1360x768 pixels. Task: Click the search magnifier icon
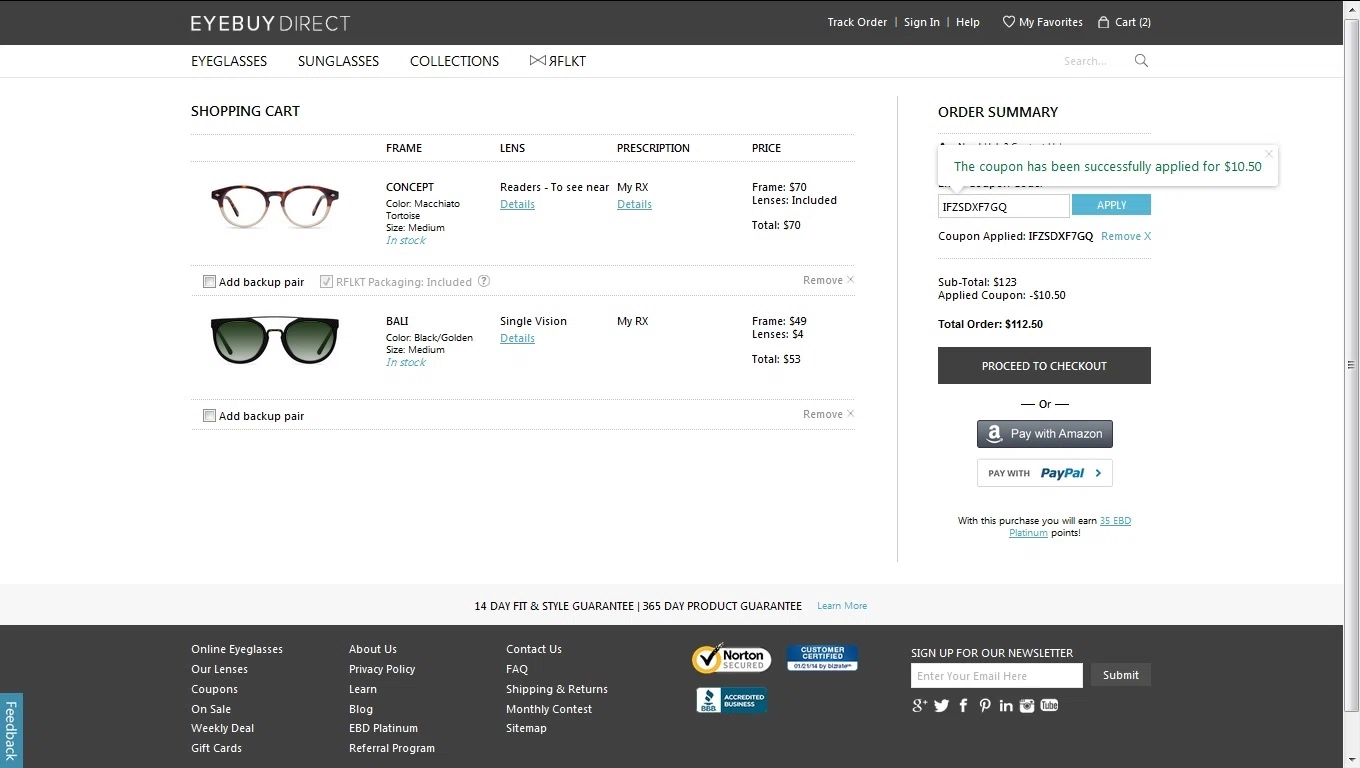pyautogui.click(x=1141, y=61)
